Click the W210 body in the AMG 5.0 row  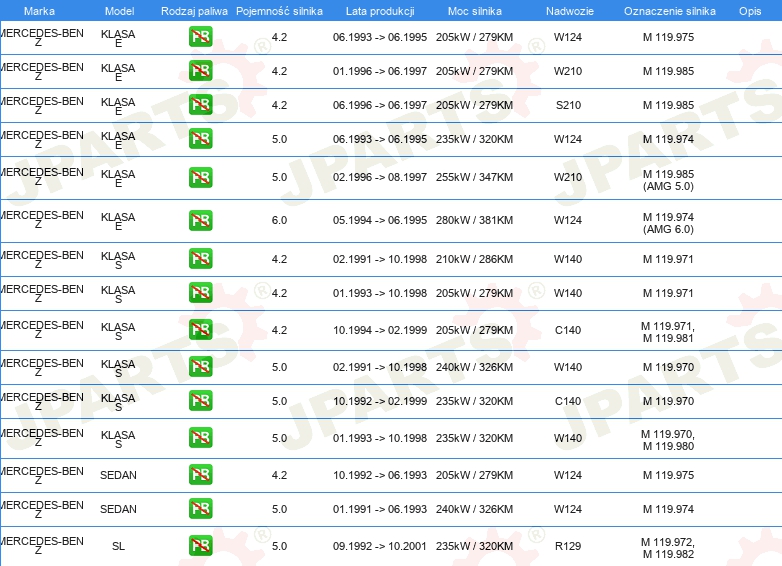pyautogui.click(x=568, y=177)
